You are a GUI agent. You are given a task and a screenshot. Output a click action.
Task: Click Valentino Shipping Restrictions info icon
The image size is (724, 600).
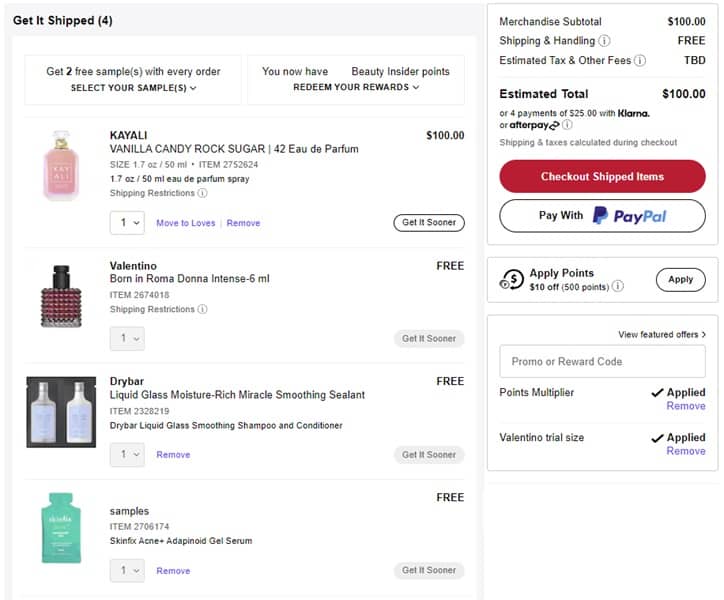pyautogui.click(x=202, y=310)
